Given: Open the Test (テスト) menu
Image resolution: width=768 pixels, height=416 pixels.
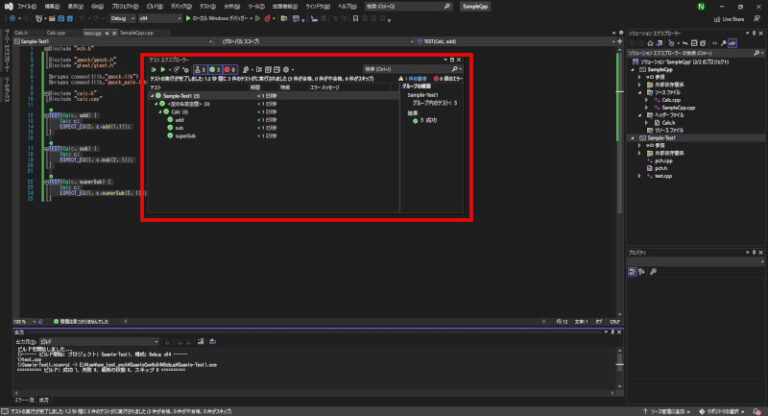Looking at the screenshot, I should (x=207, y=6).
